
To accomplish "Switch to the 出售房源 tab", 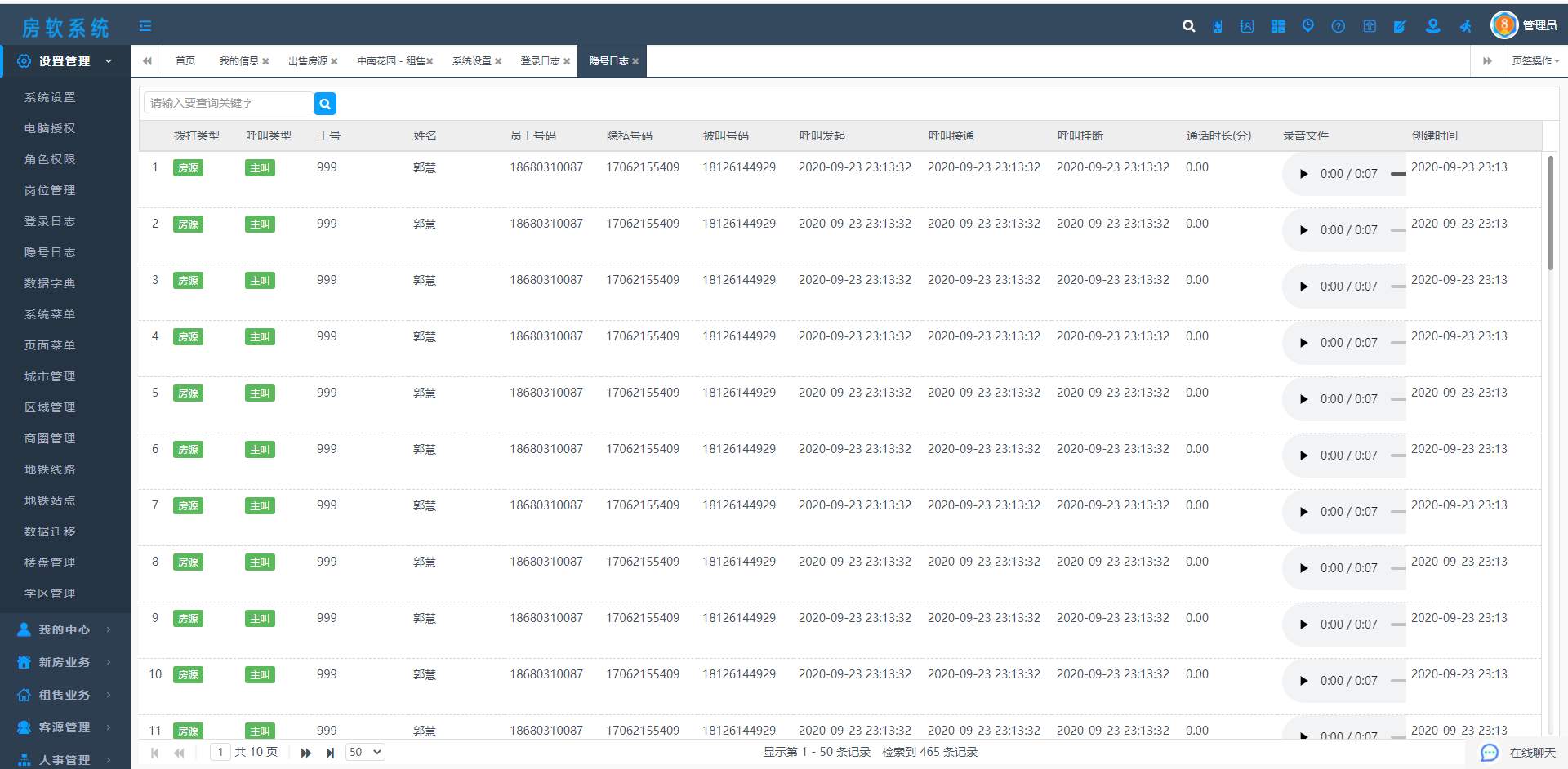I will point(308,61).
